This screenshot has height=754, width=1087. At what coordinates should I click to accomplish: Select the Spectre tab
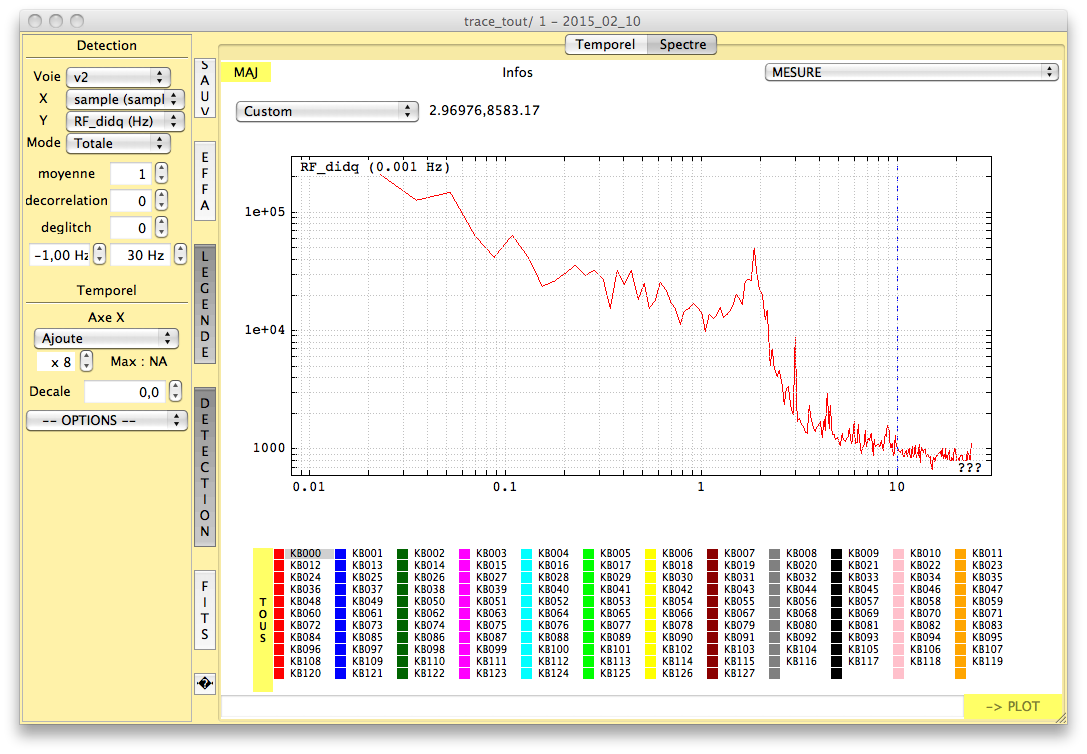[683, 44]
